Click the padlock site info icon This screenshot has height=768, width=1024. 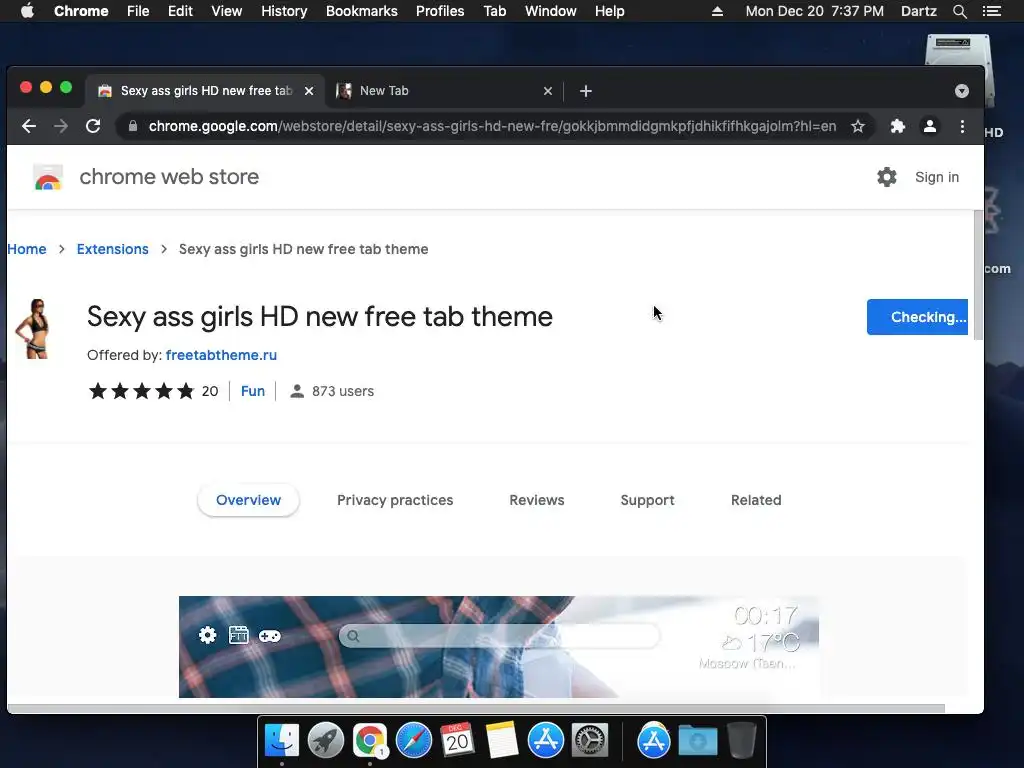pos(133,126)
